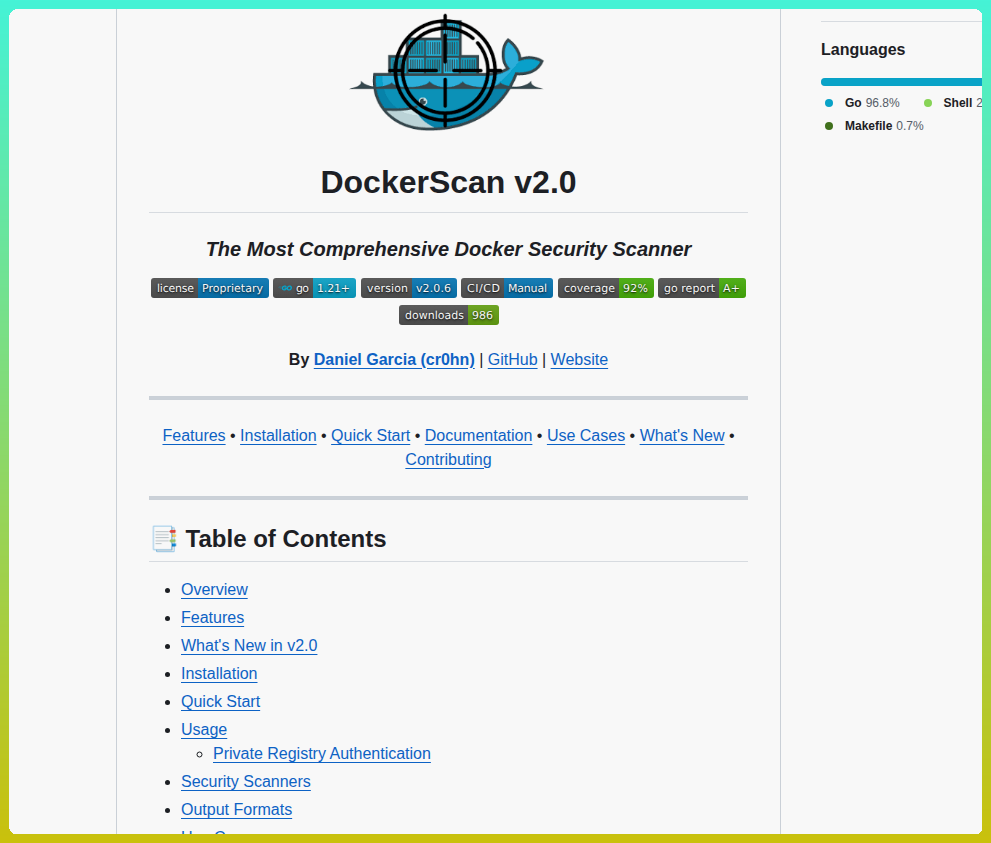Click the go report A+ badge
Image resolution: width=991 pixels, height=843 pixels.
(702, 288)
